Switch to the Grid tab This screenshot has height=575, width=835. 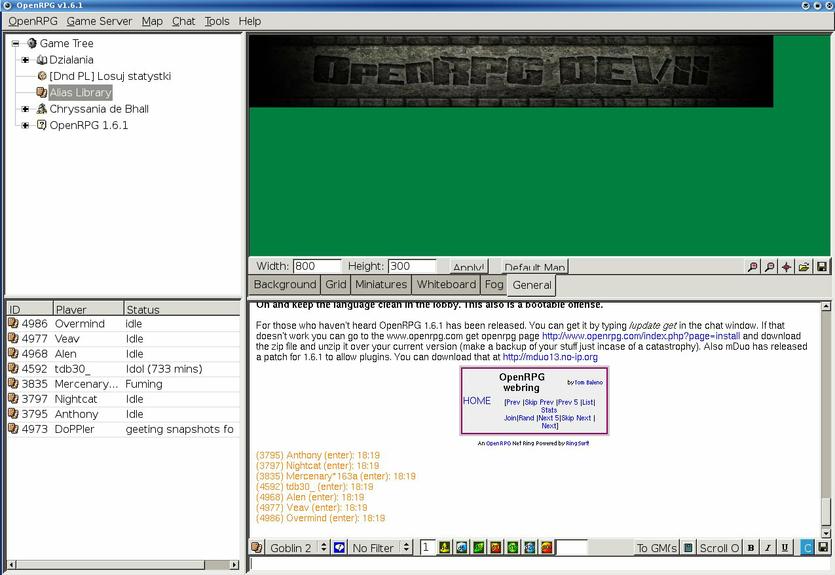(x=335, y=284)
